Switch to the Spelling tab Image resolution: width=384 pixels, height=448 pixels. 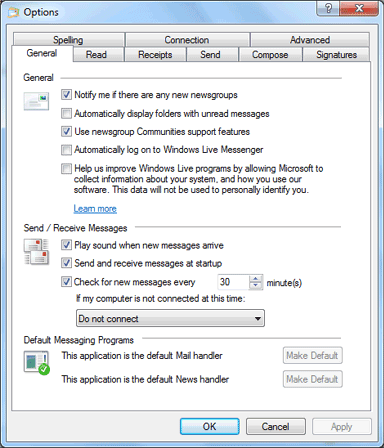[68, 40]
